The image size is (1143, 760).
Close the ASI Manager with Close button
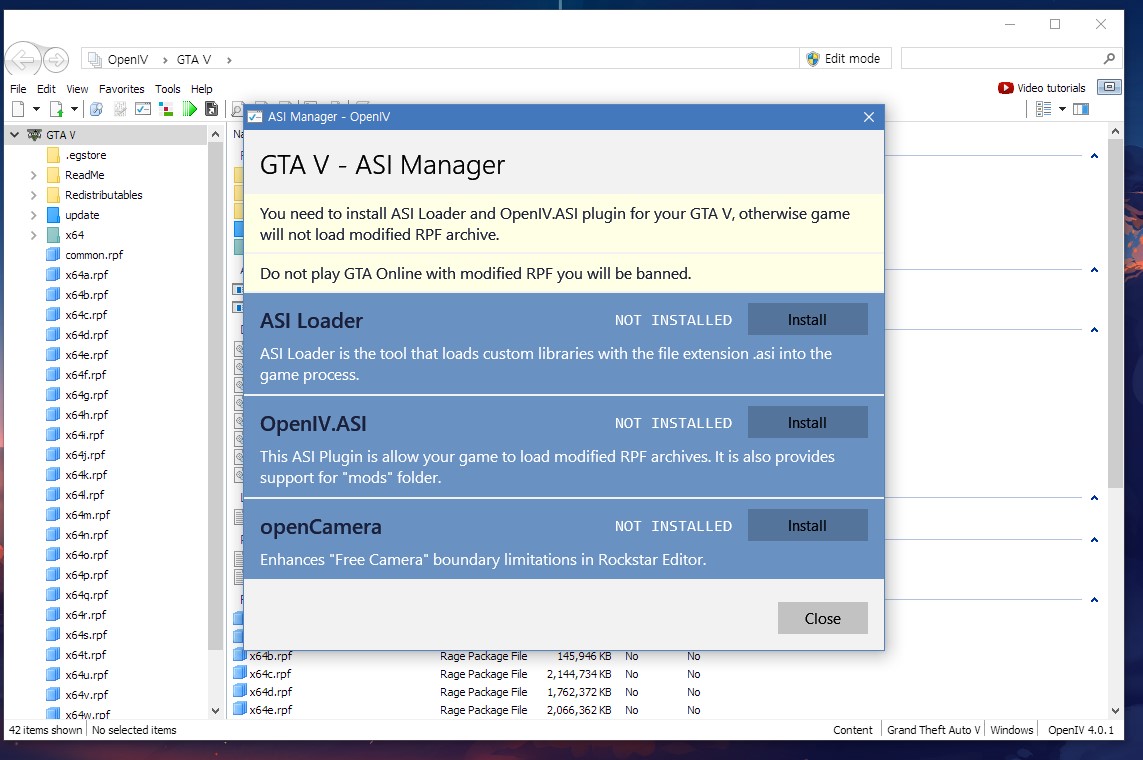tap(822, 618)
